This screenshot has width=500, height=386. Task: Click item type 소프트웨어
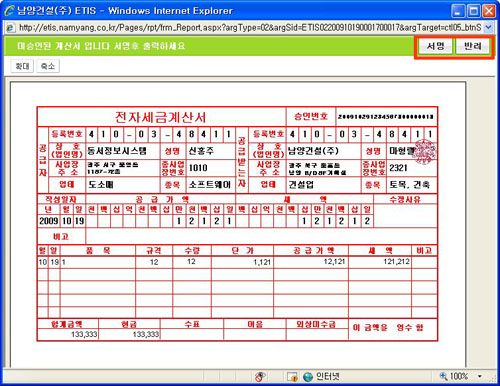click(210, 185)
